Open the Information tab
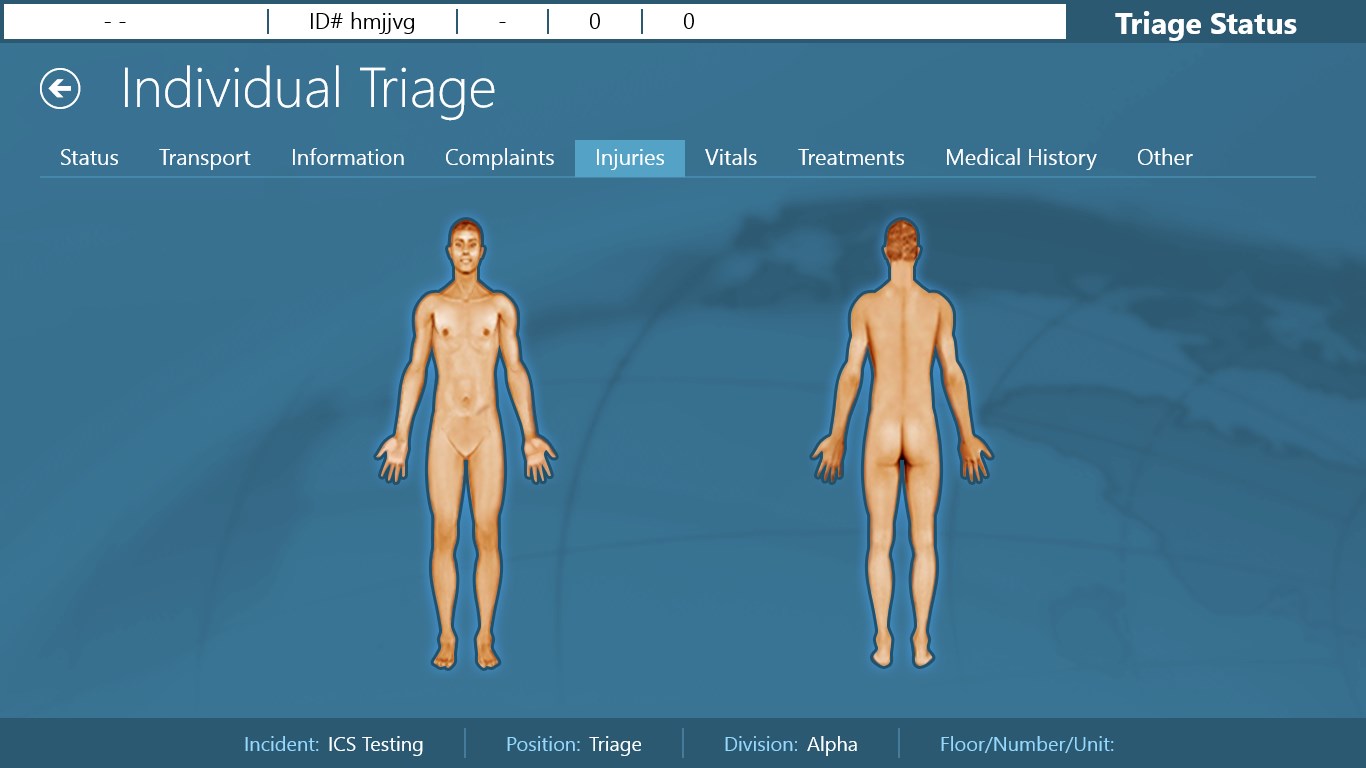1366x768 pixels. (347, 158)
